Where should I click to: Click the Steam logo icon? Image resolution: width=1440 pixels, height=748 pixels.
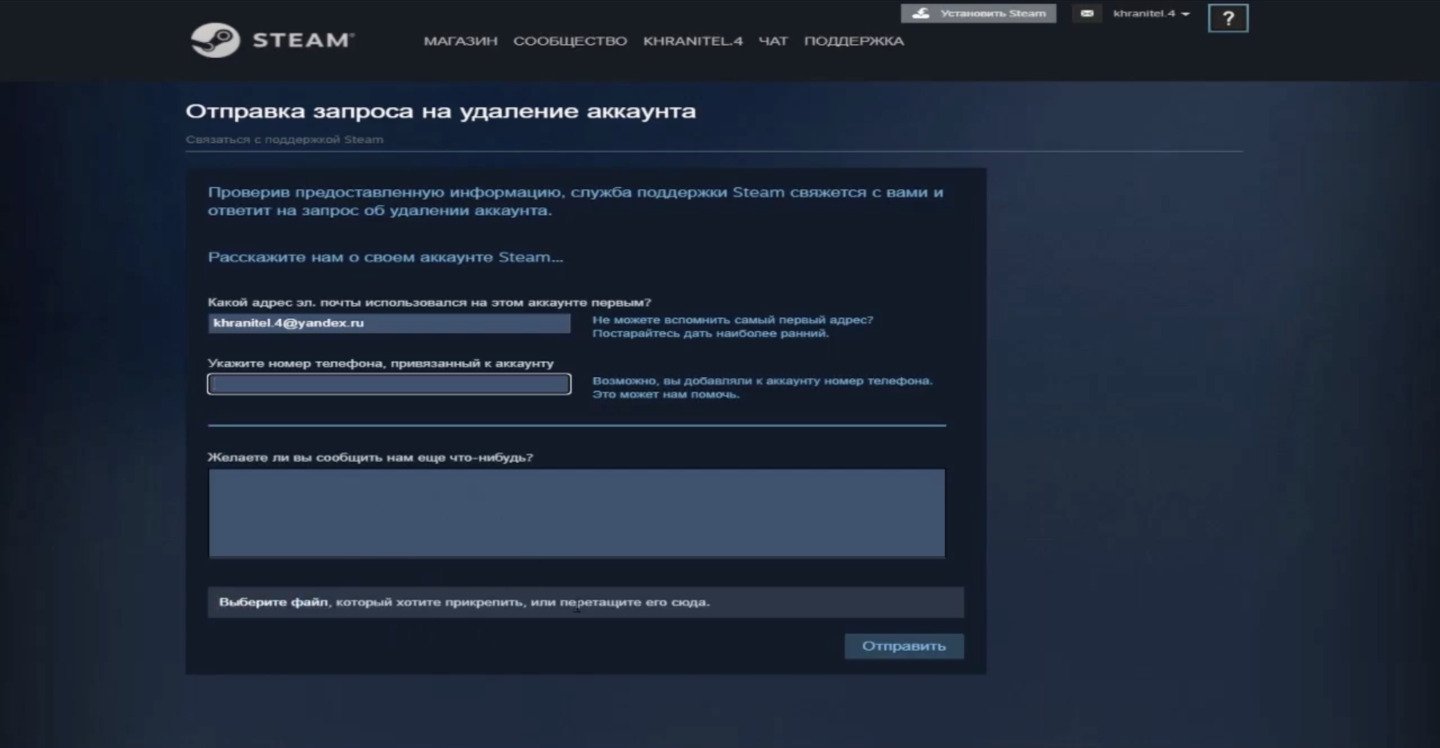[x=214, y=40]
